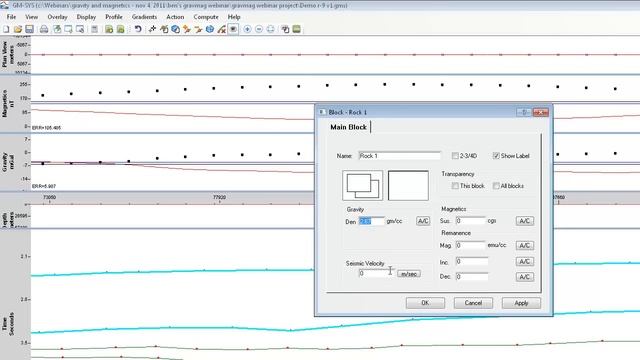Check All blocks transparency option
The height and width of the screenshot is (360, 640).
coord(496,186)
